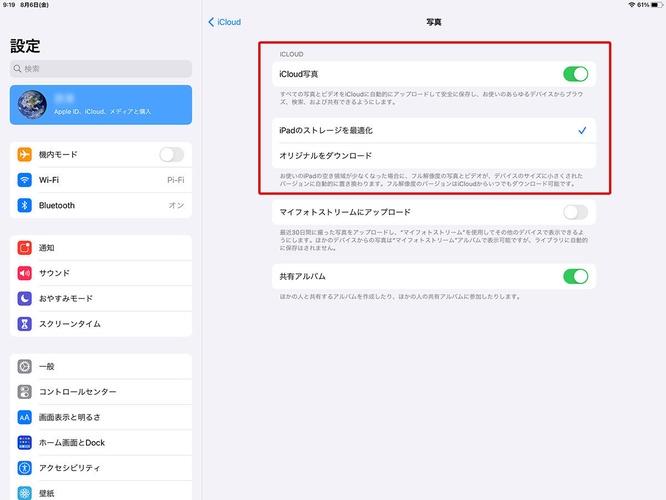Select iPadのストレージを最適化 option

point(434,130)
